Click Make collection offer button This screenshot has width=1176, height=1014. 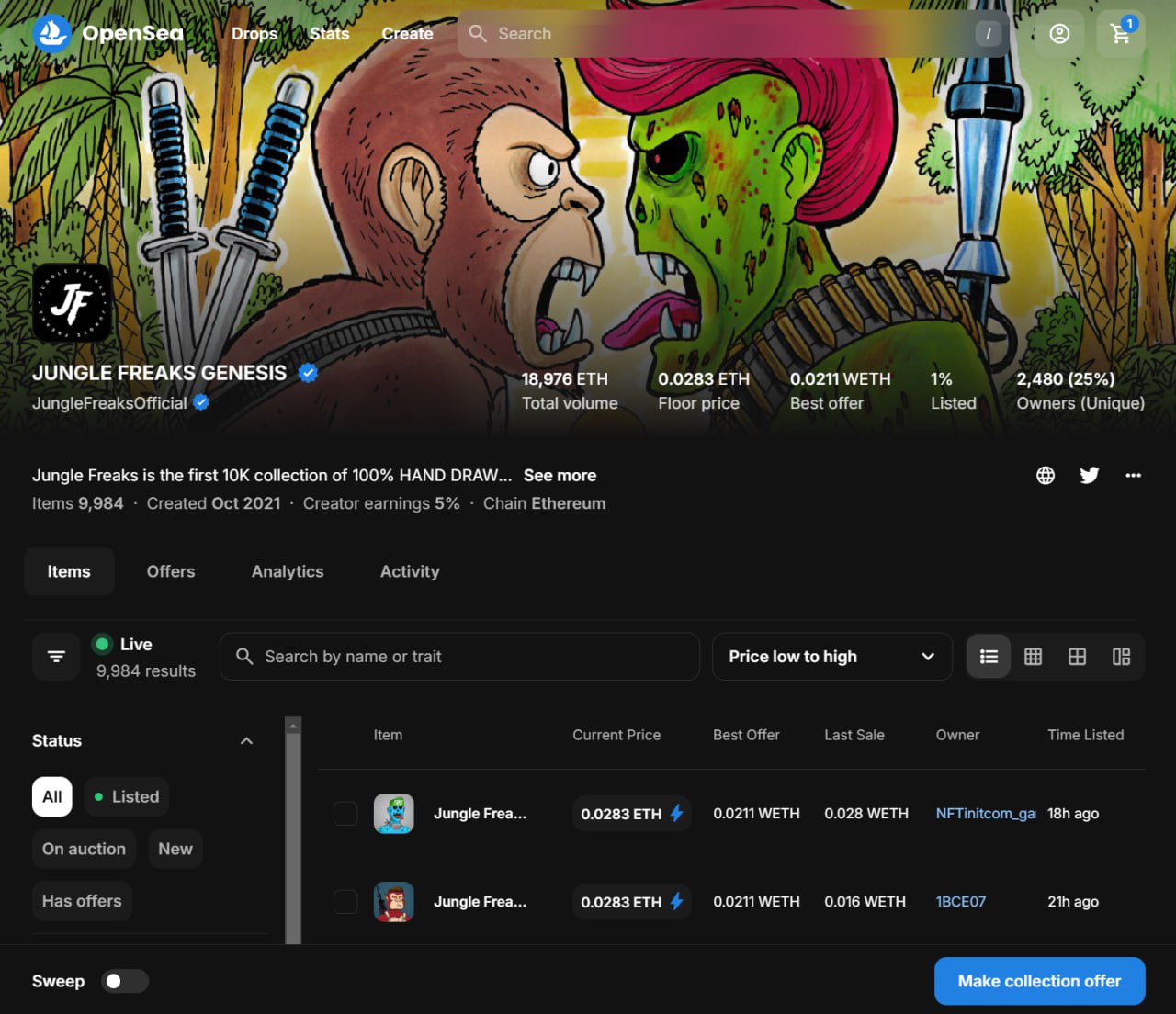tap(1040, 981)
